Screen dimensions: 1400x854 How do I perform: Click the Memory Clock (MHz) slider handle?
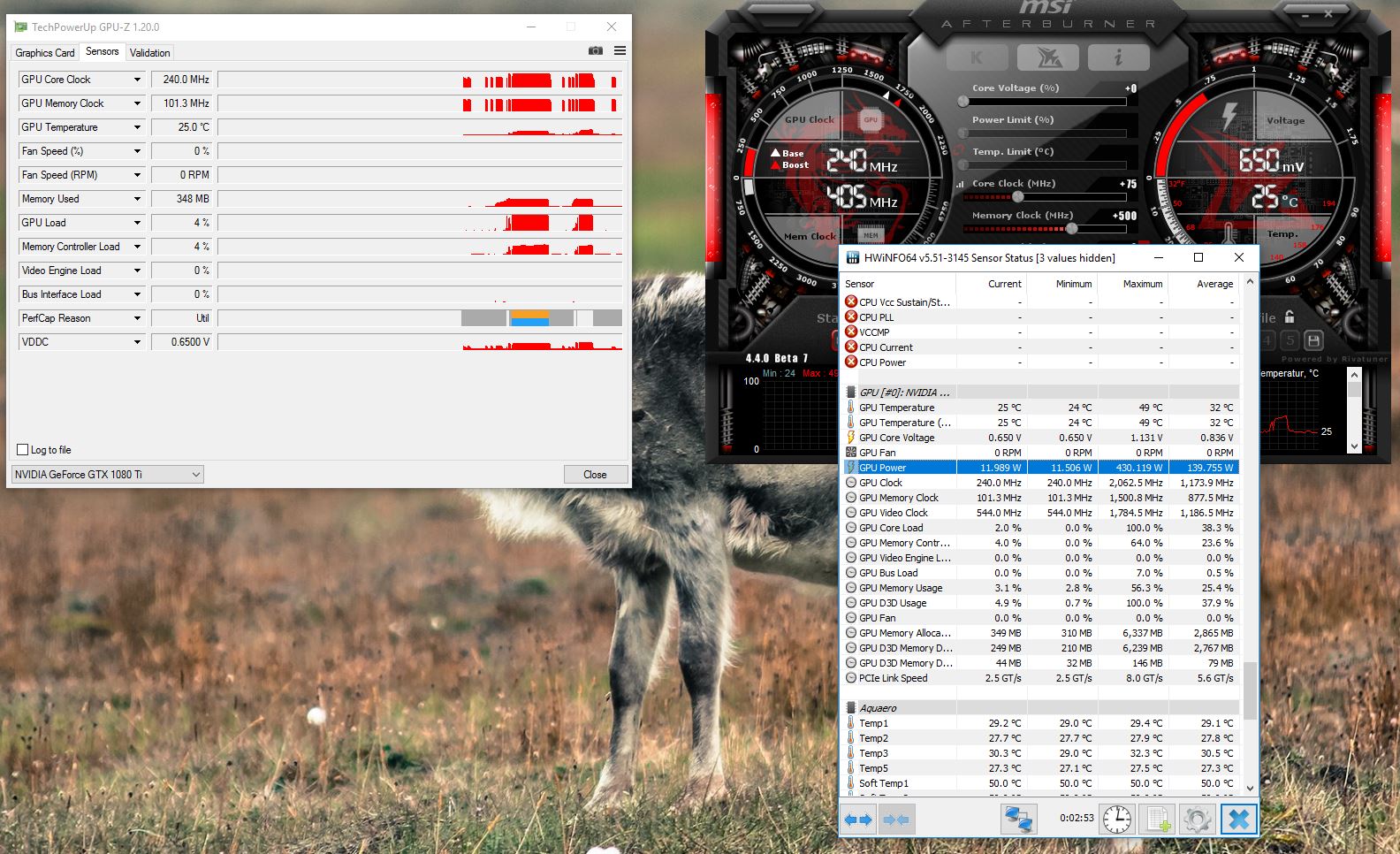coord(1071,229)
